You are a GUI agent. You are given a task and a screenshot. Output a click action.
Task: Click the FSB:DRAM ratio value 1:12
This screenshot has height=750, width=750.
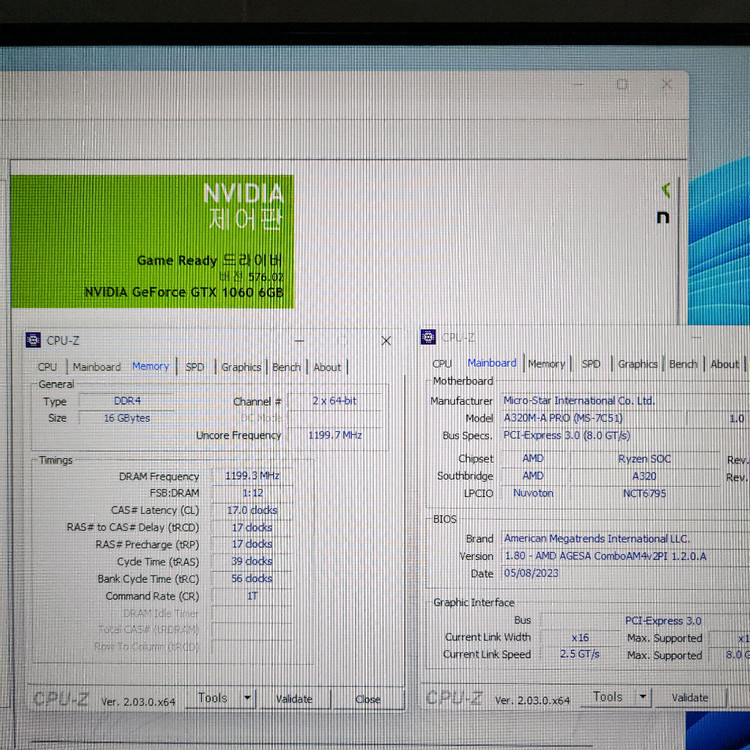coord(252,493)
